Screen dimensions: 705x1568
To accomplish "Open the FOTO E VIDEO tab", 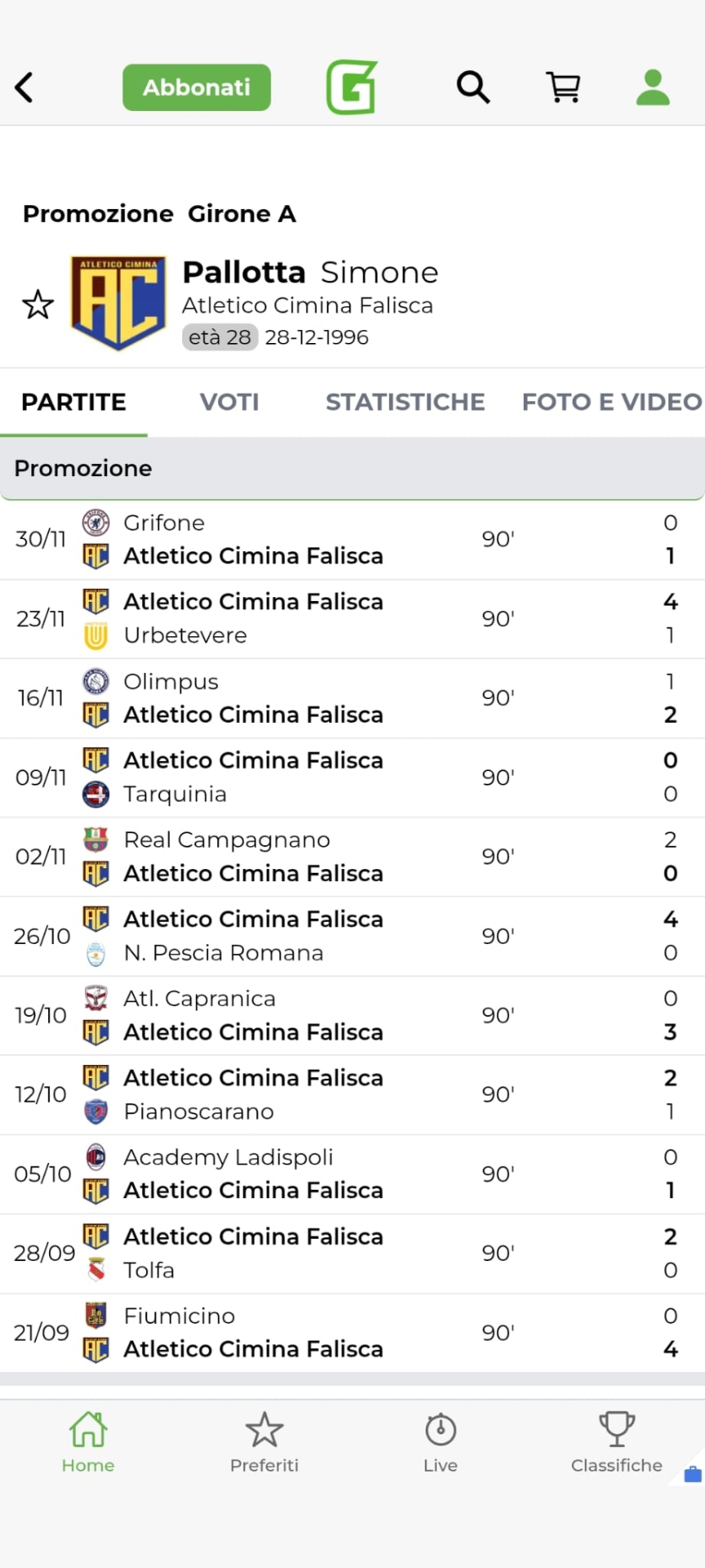I will (611, 402).
